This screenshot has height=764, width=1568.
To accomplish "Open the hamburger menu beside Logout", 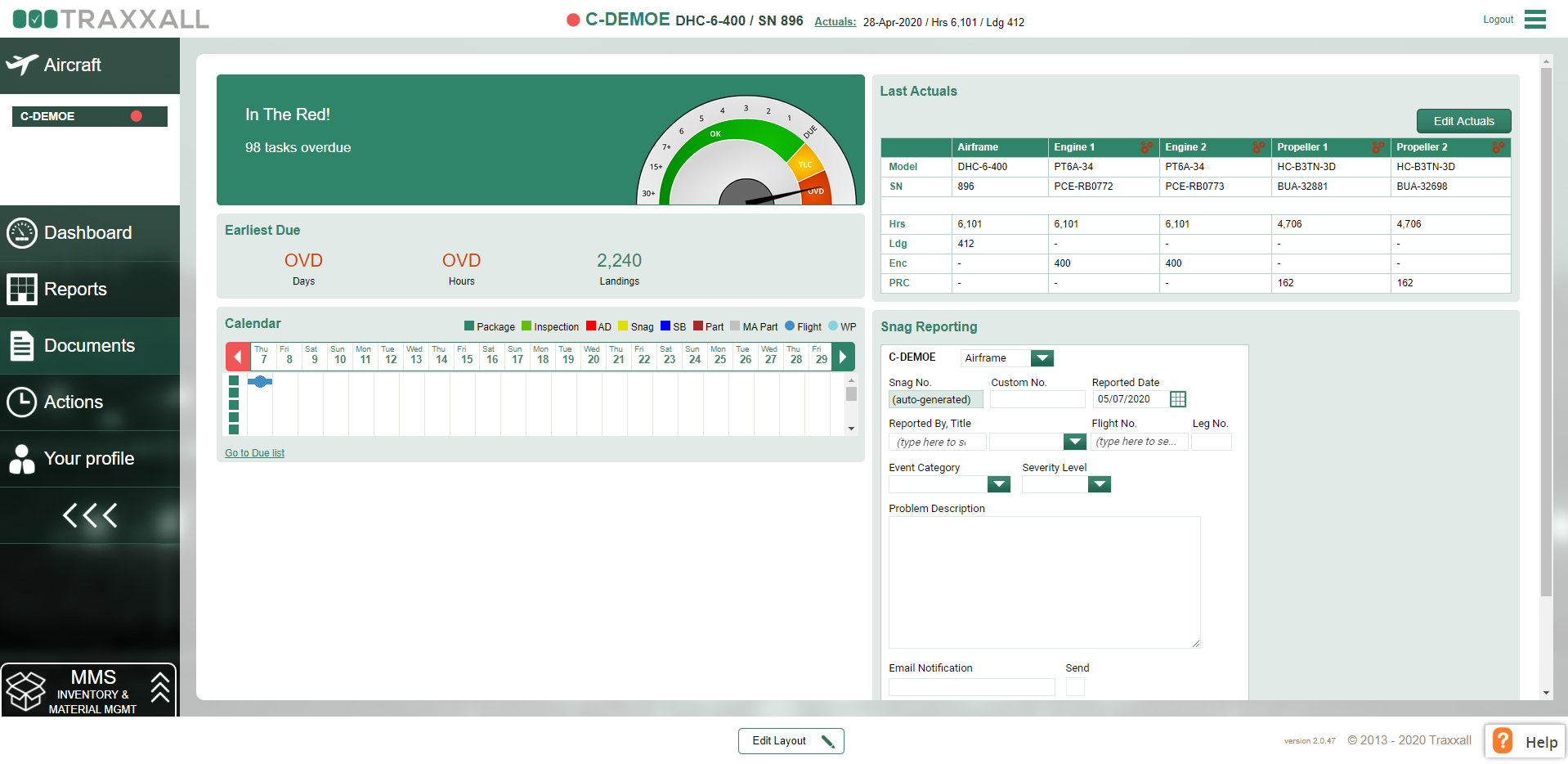I will coord(1535,19).
